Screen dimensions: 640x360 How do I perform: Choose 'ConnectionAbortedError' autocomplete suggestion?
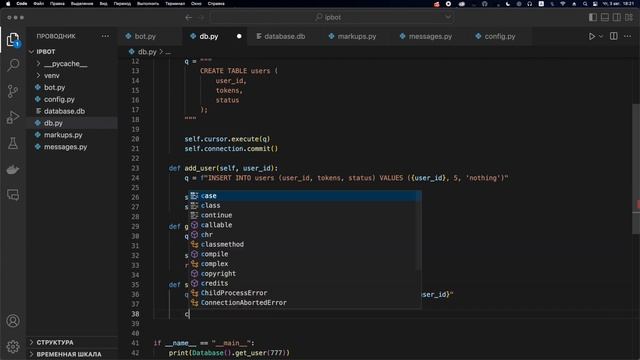coord(304,302)
